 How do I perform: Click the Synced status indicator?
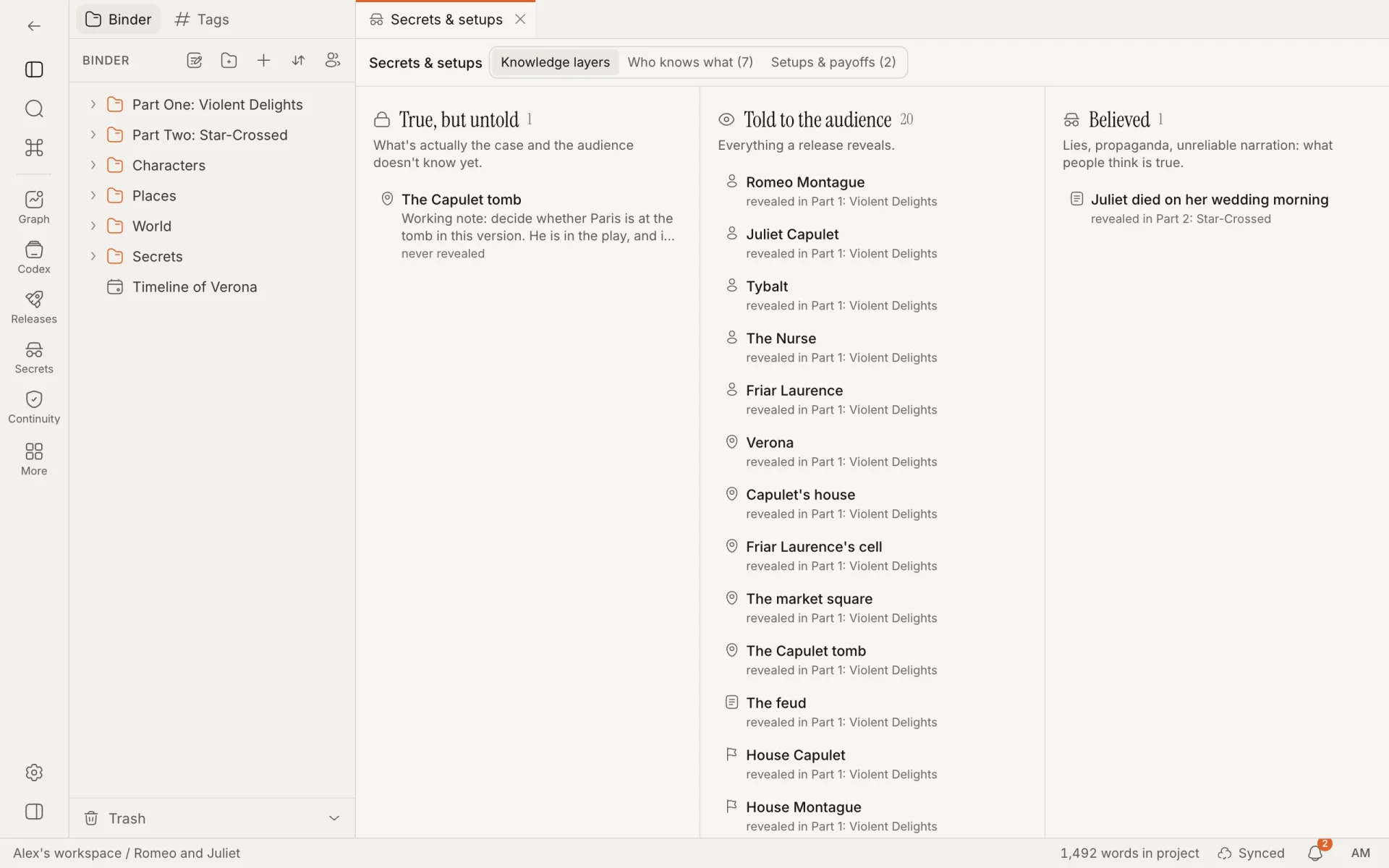click(x=1252, y=854)
